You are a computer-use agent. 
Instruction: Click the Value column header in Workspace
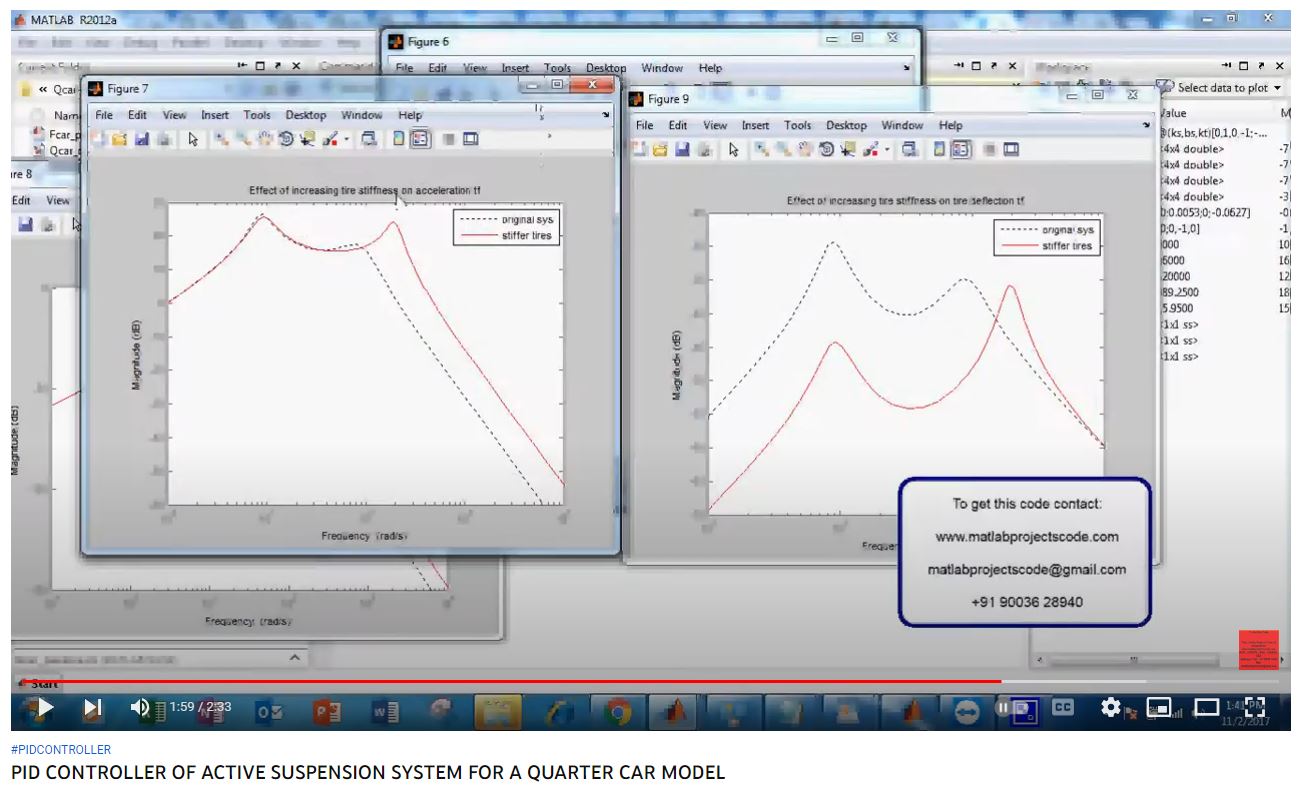[1172, 113]
